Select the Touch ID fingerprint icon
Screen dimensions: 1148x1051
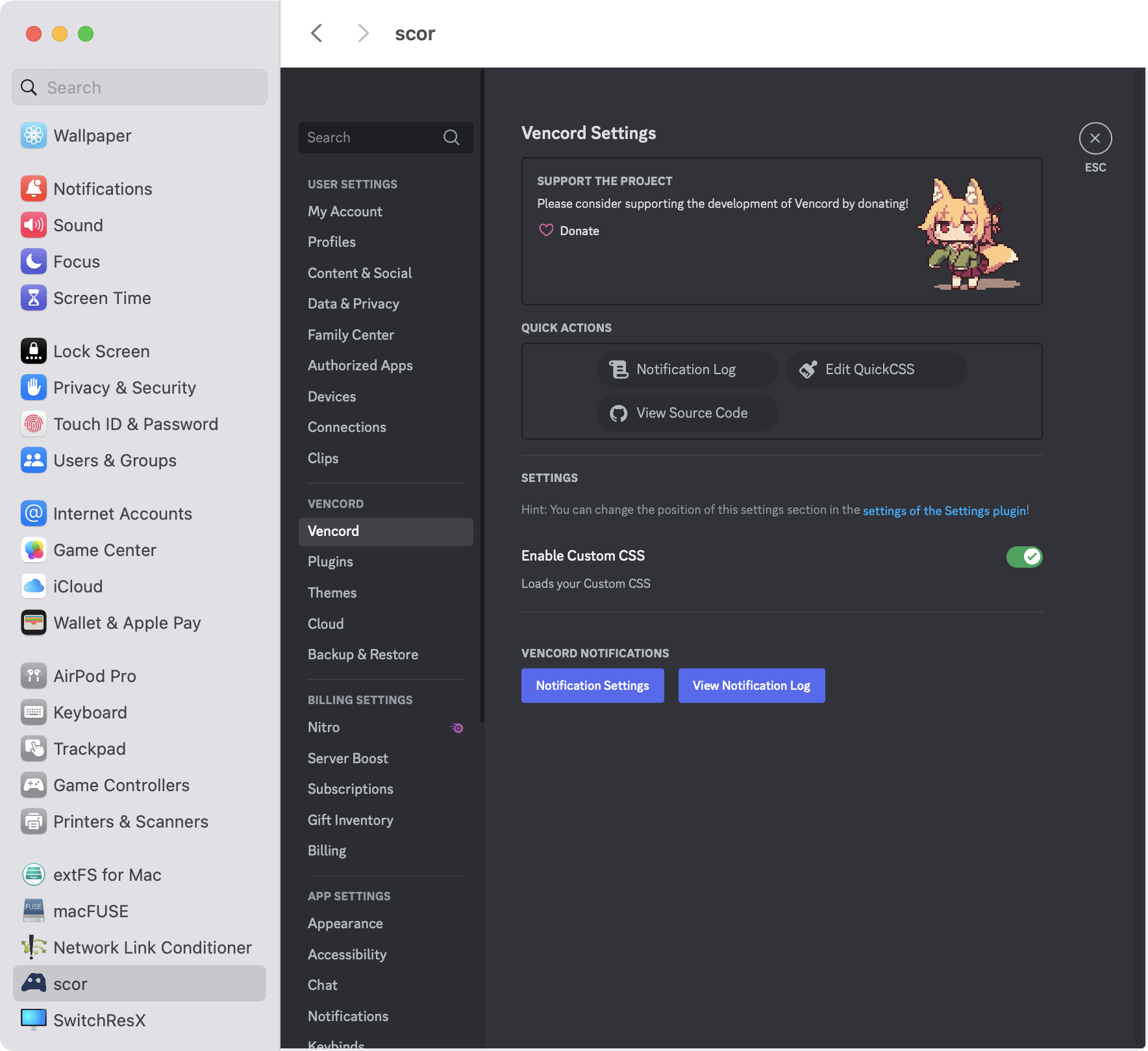tap(34, 424)
